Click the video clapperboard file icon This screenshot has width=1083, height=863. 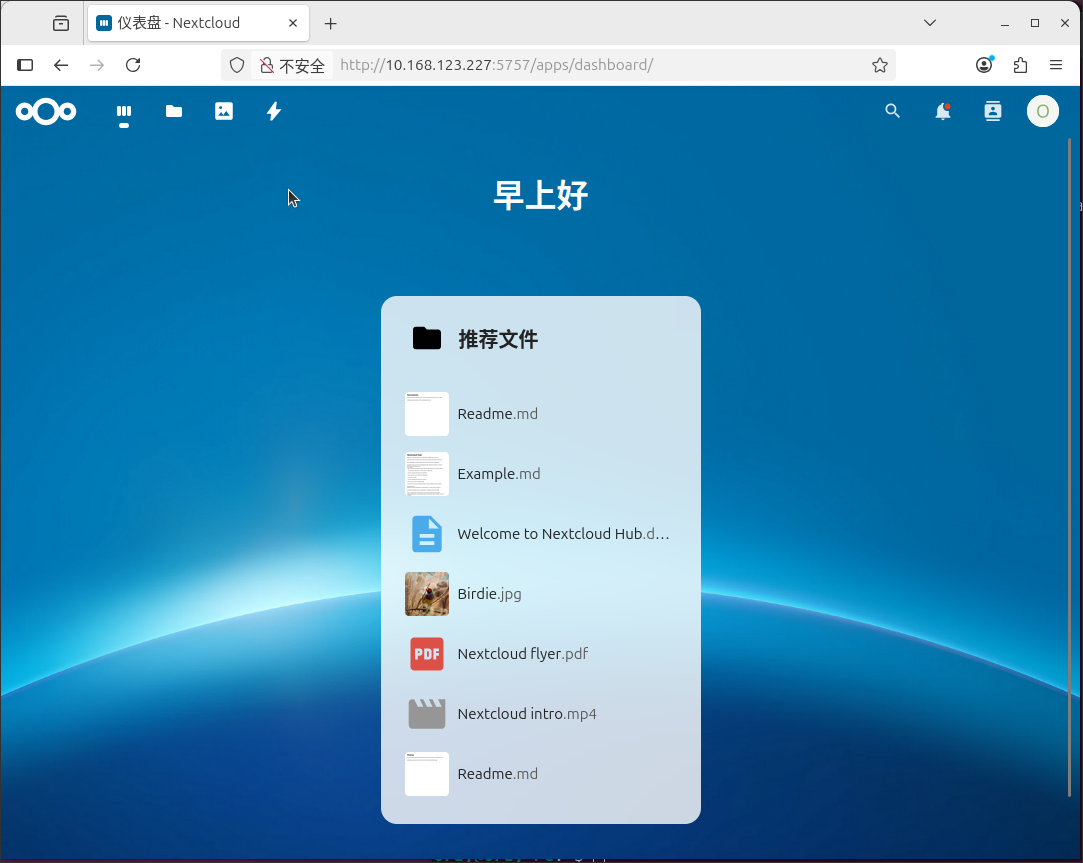[x=427, y=714]
